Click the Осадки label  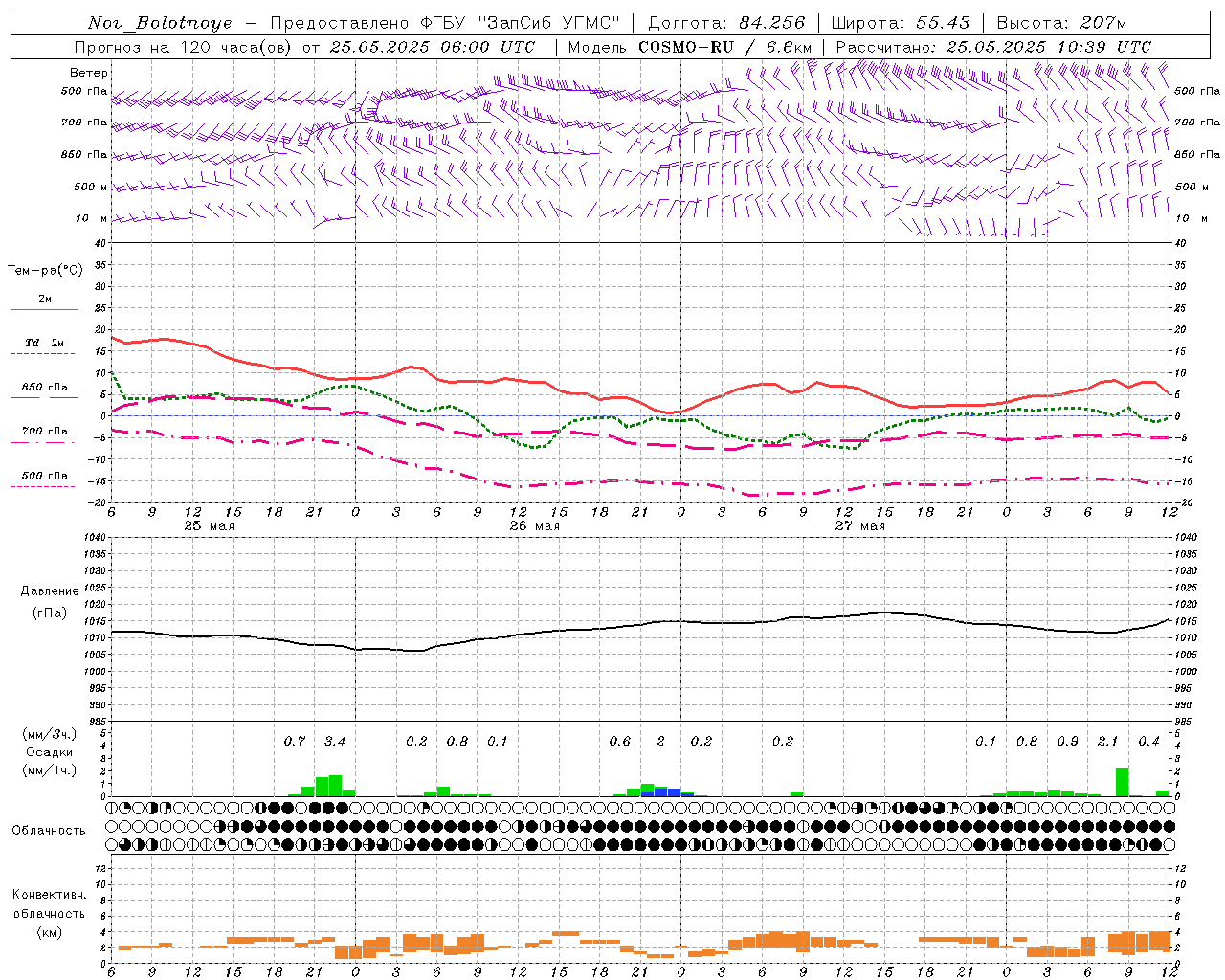50,752
